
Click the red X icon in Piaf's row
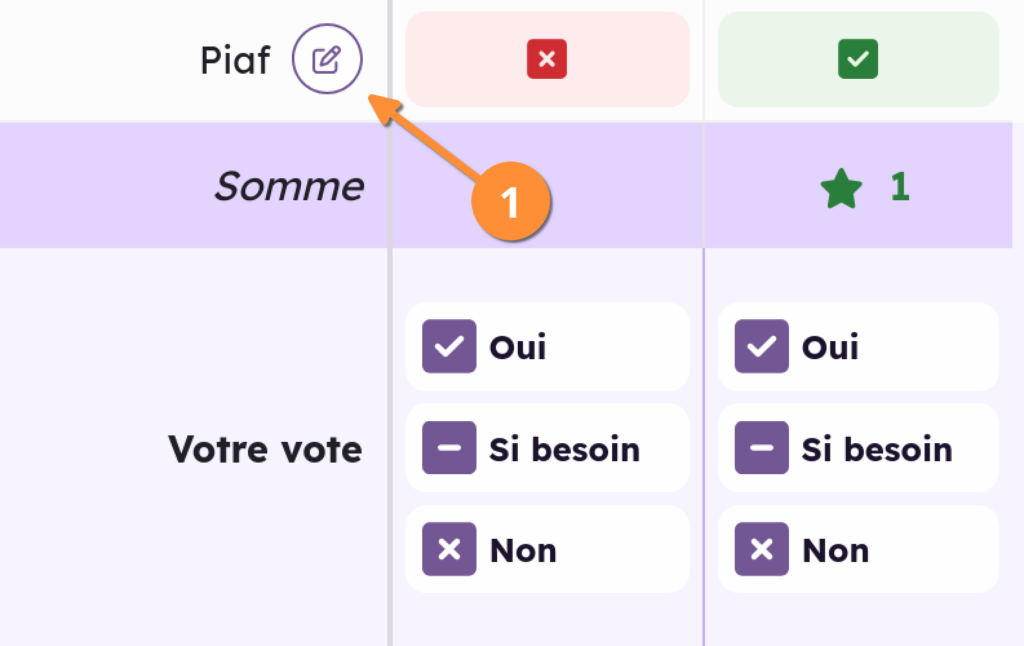tap(547, 60)
